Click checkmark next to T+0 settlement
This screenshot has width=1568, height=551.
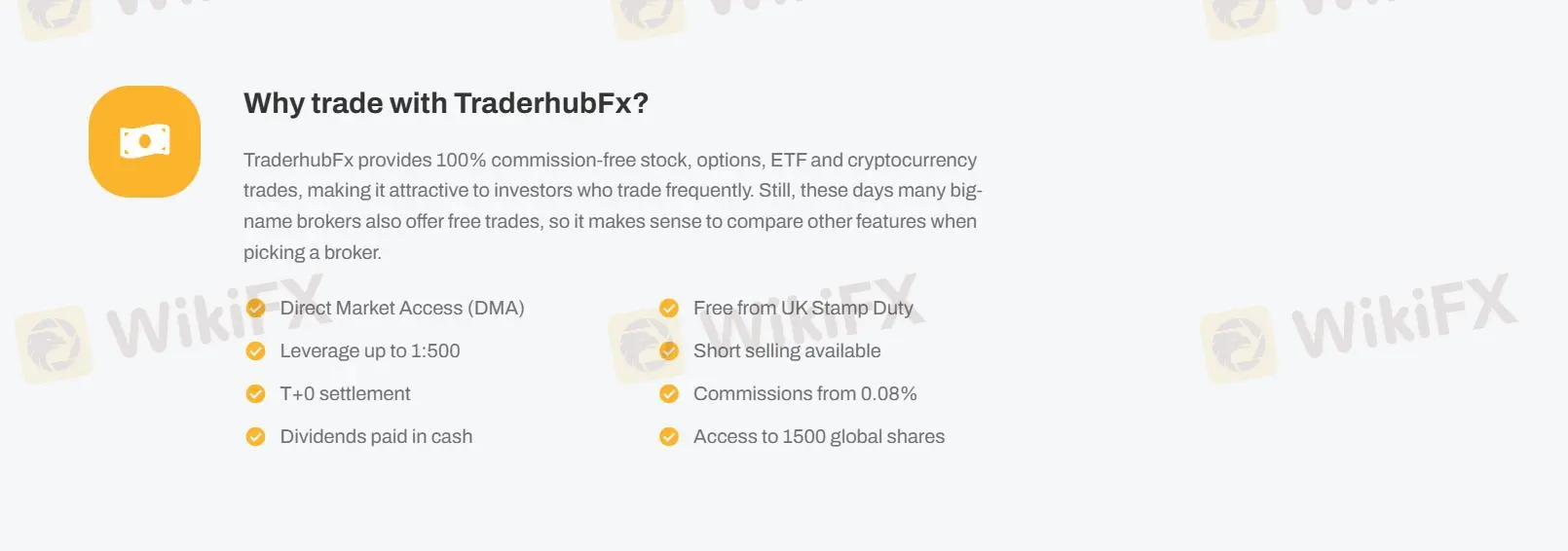pos(256,394)
